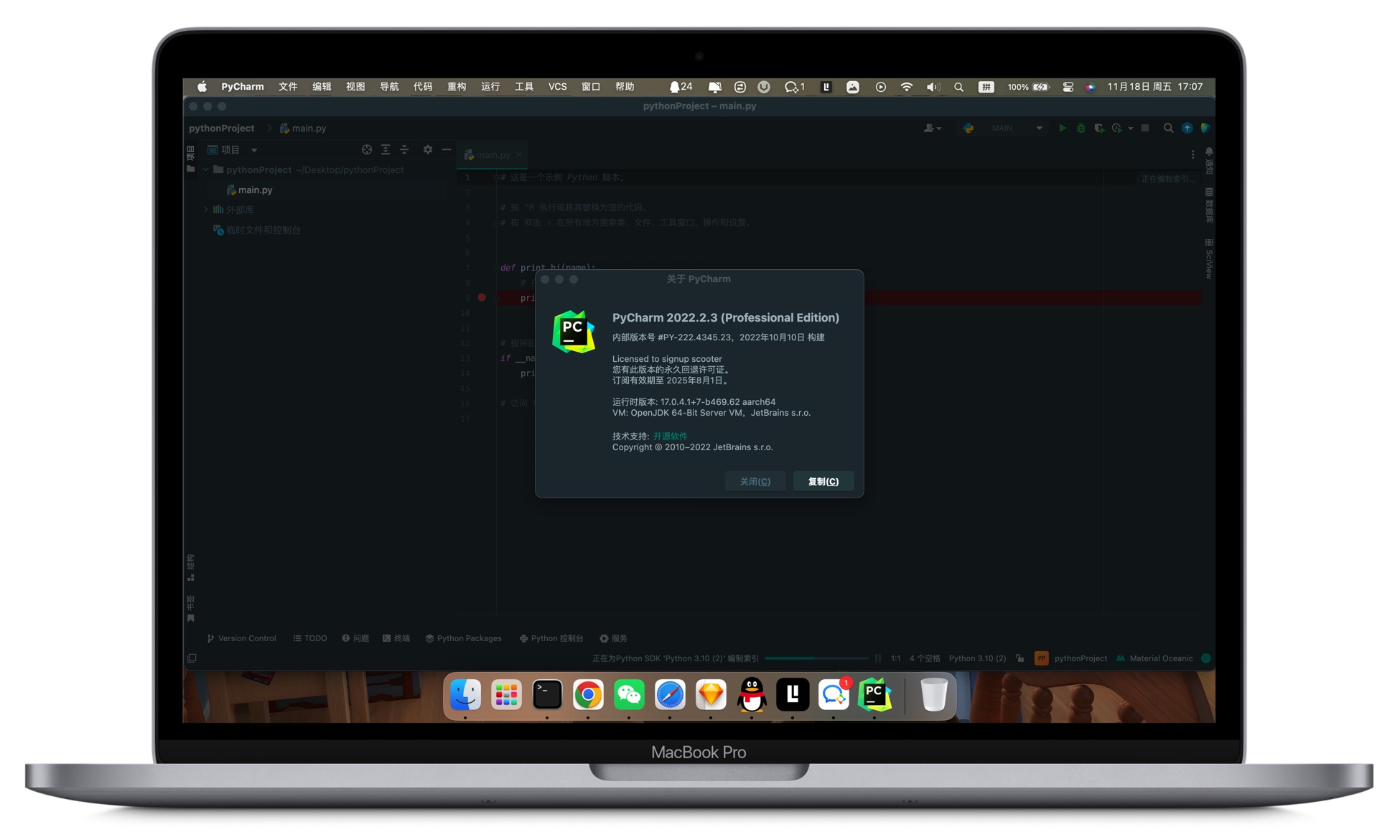Open the TODO tool tab
1400x840 pixels.
[310, 638]
